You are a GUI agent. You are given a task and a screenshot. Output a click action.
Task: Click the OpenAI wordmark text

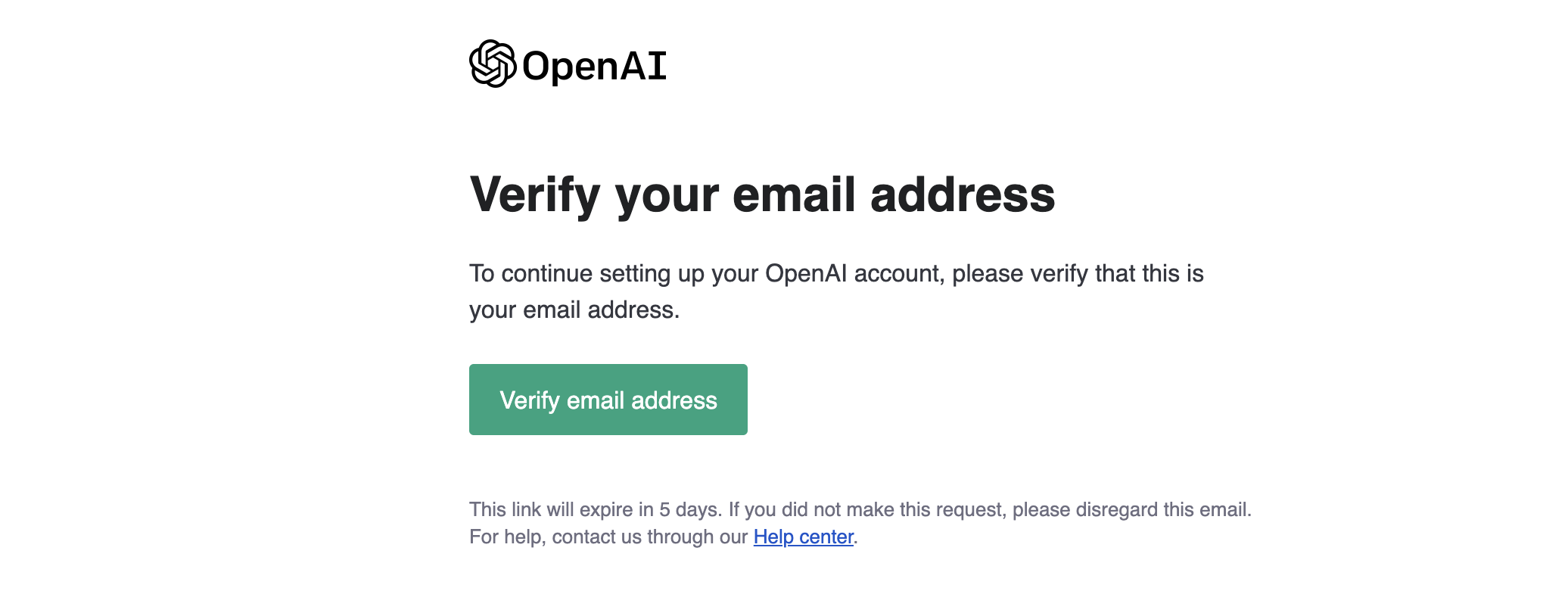click(x=594, y=66)
